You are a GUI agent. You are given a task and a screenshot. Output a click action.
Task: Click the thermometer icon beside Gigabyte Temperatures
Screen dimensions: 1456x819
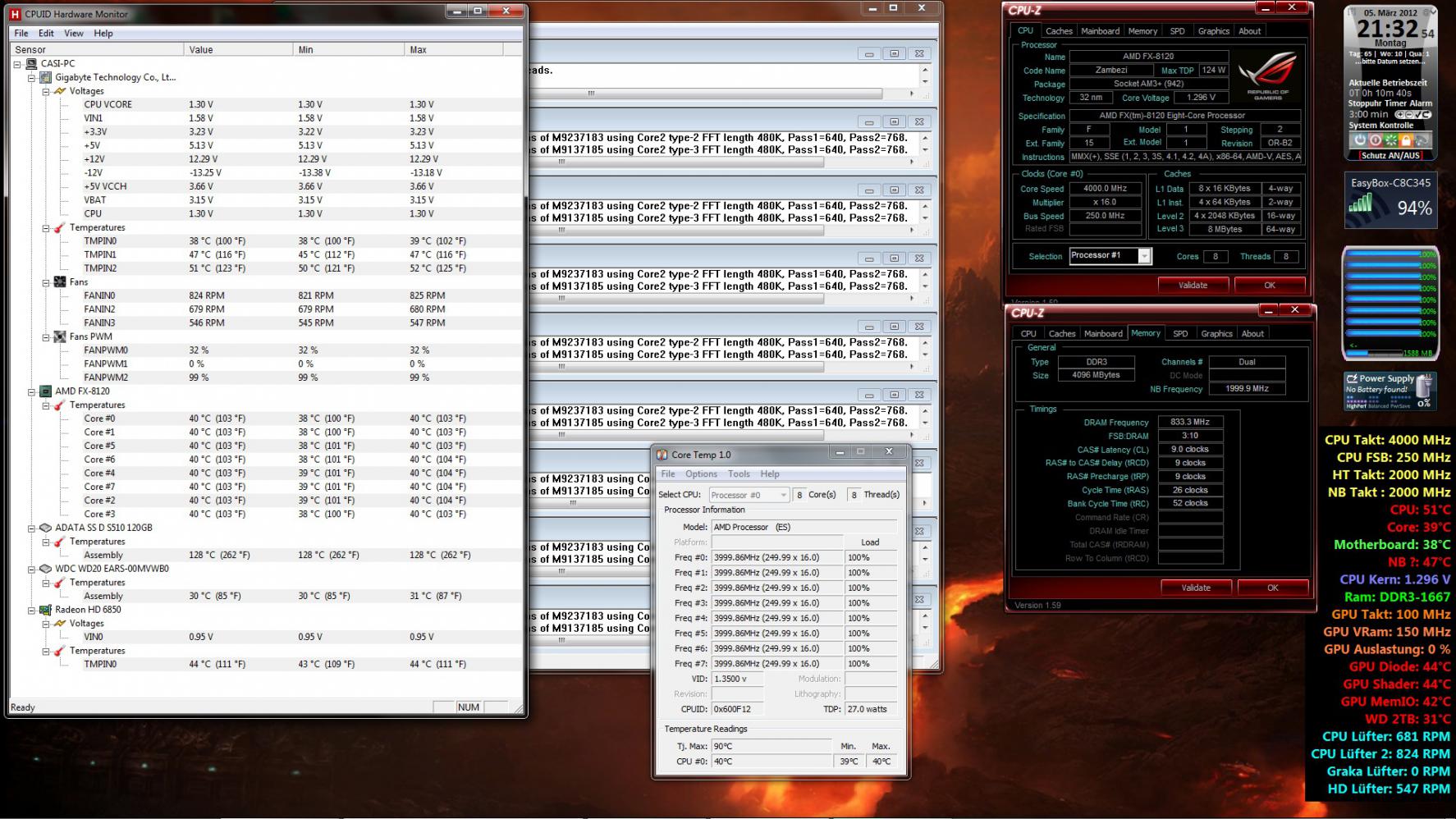point(59,227)
